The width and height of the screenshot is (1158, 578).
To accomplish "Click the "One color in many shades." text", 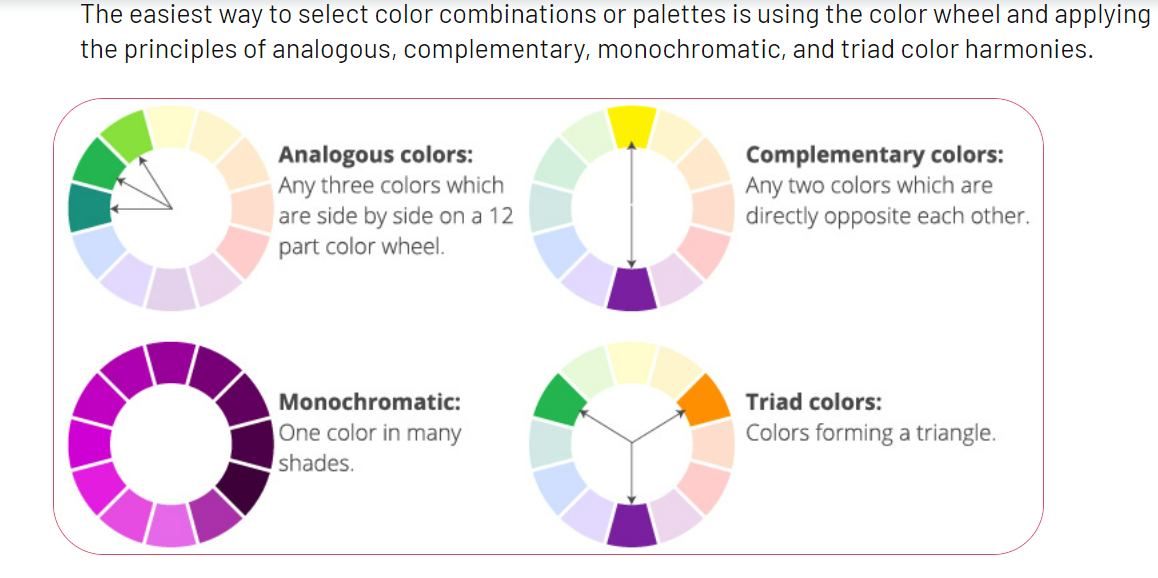I will 369,448.
